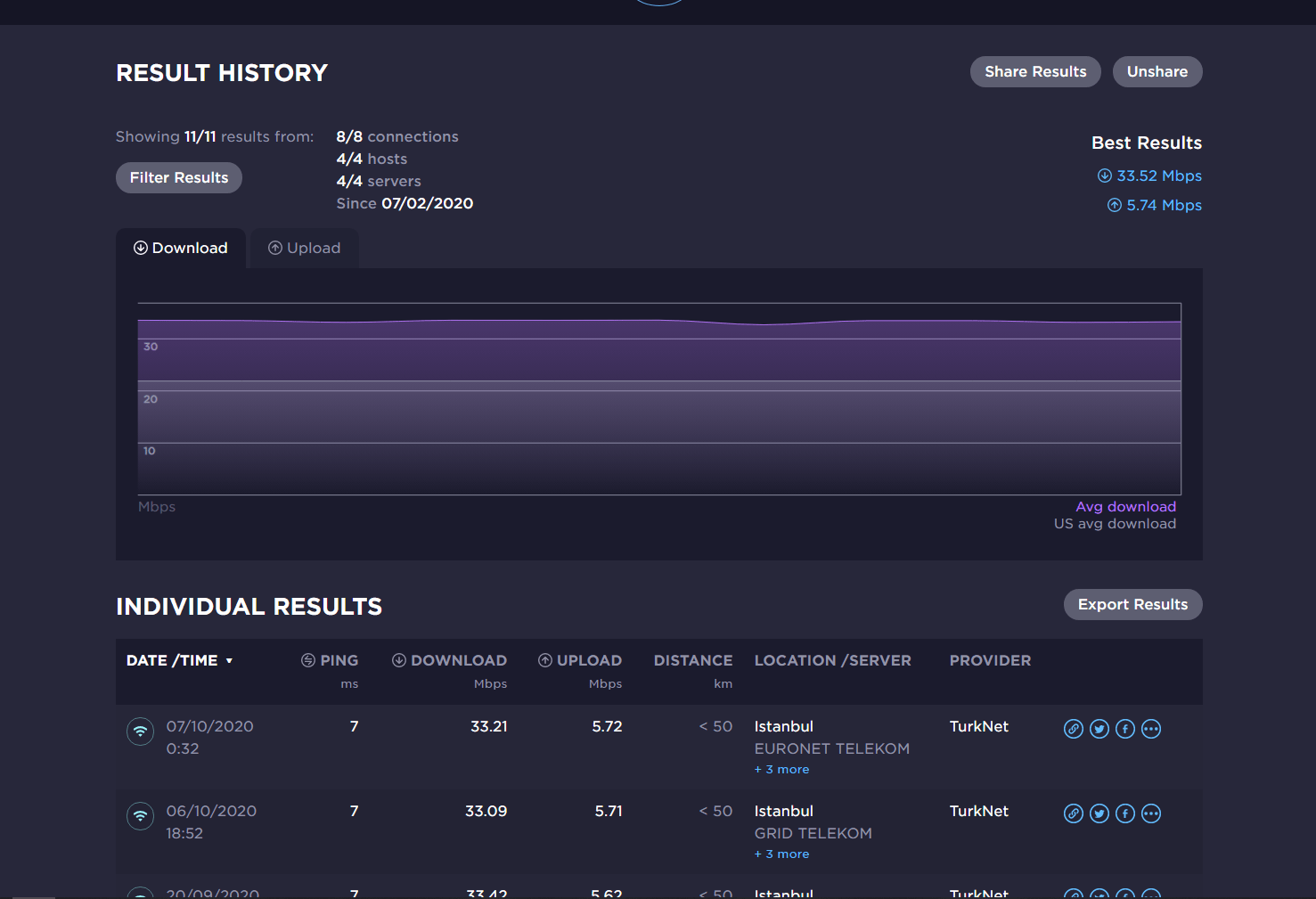Screen dimensions: 1316x899
Task: Click TurkNet provider in 07/10/2020 row
Action: click(x=979, y=726)
